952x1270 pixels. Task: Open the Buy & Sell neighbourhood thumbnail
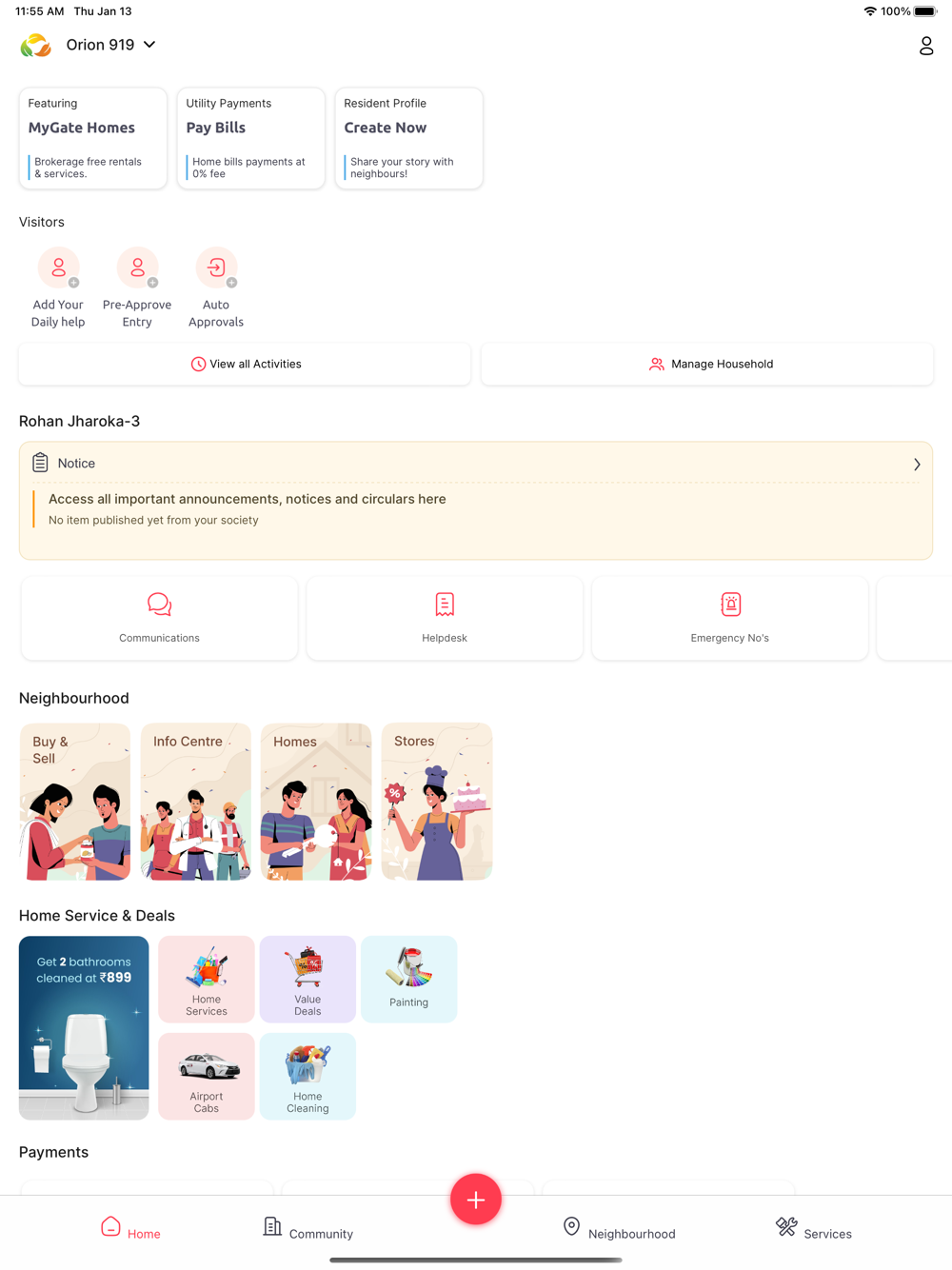(x=75, y=802)
